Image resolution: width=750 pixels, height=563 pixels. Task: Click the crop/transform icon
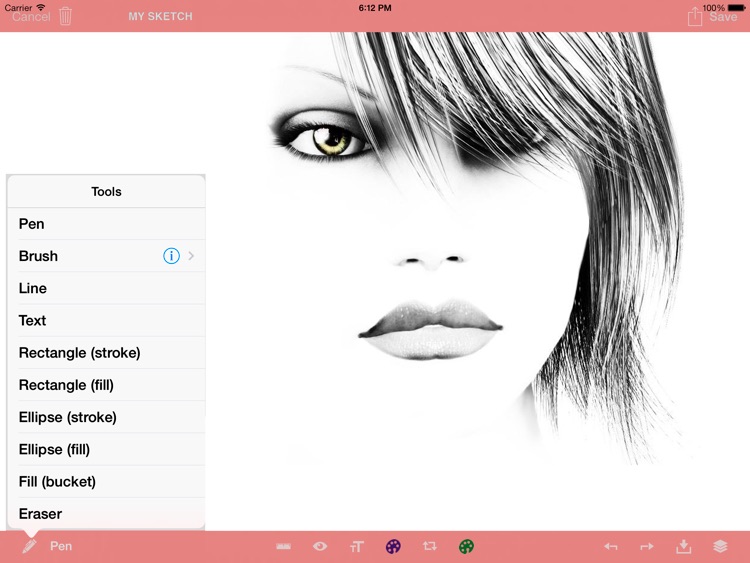click(430, 546)
